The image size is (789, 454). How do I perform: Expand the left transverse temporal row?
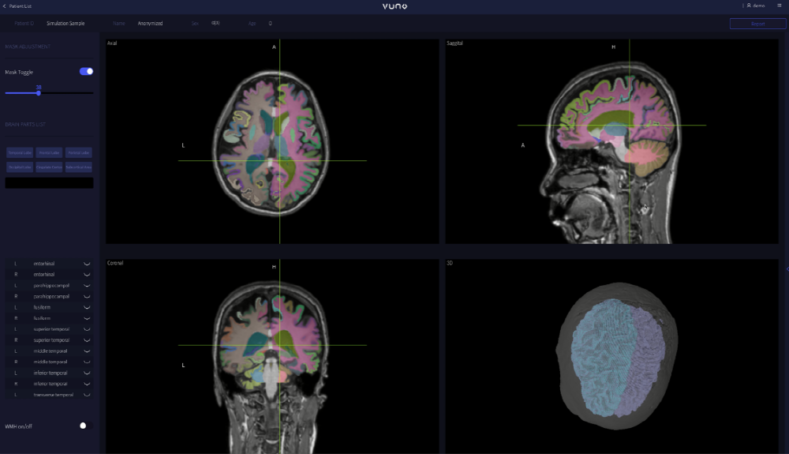[x=50, y=395]
